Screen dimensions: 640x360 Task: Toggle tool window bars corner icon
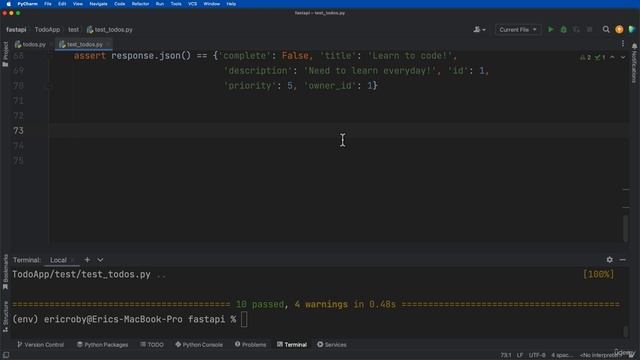tap(6, 355)
